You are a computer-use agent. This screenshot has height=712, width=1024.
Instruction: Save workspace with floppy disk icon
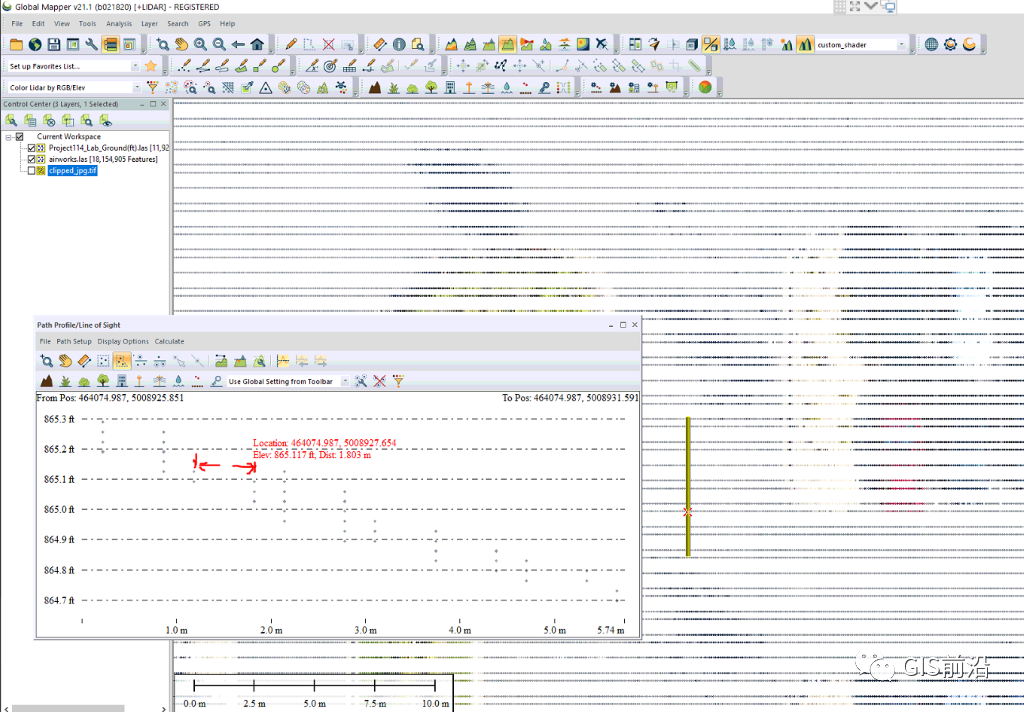point(54,44)
